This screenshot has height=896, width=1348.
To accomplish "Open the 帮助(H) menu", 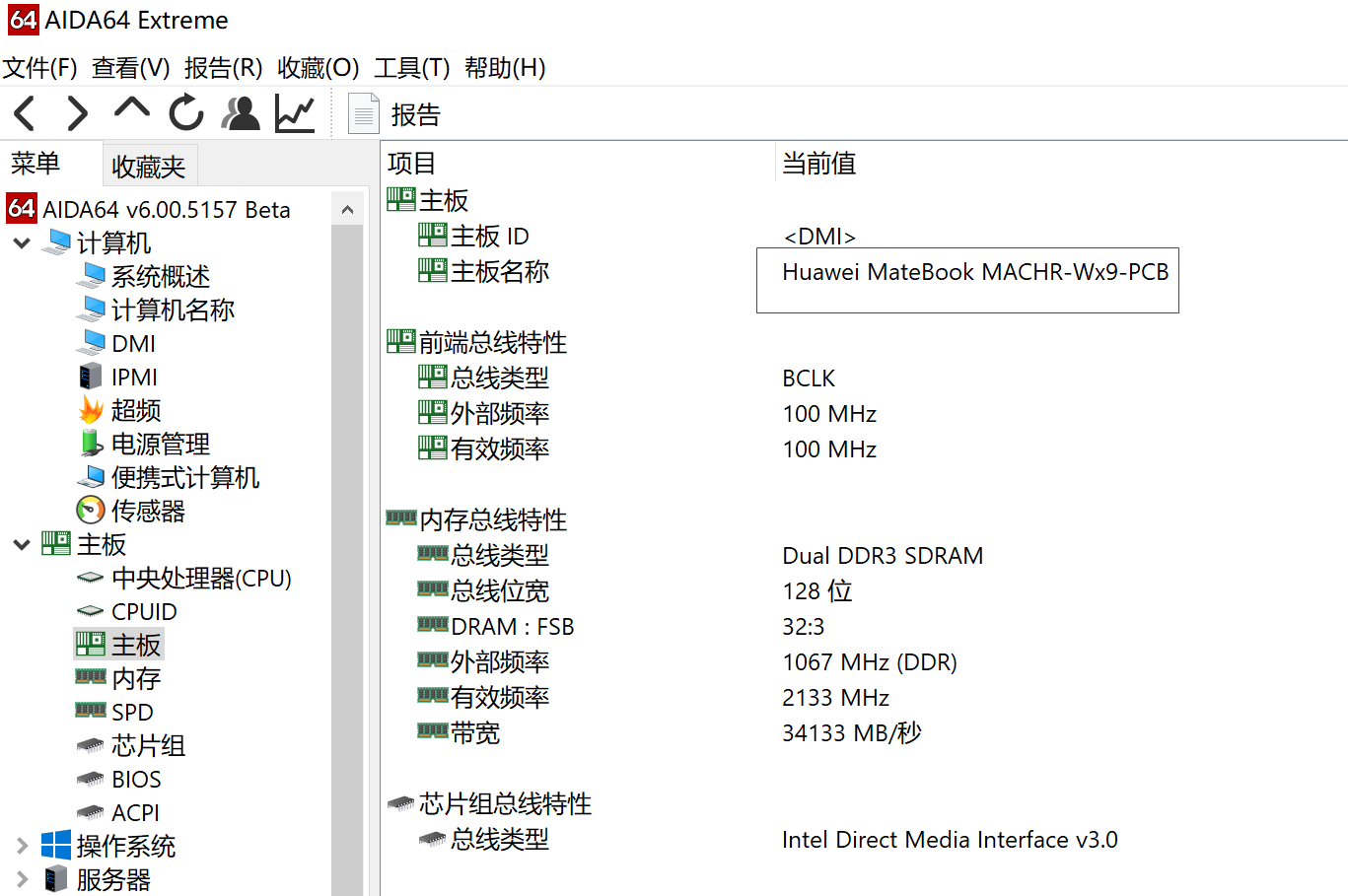I will click(x=505, y=68).
